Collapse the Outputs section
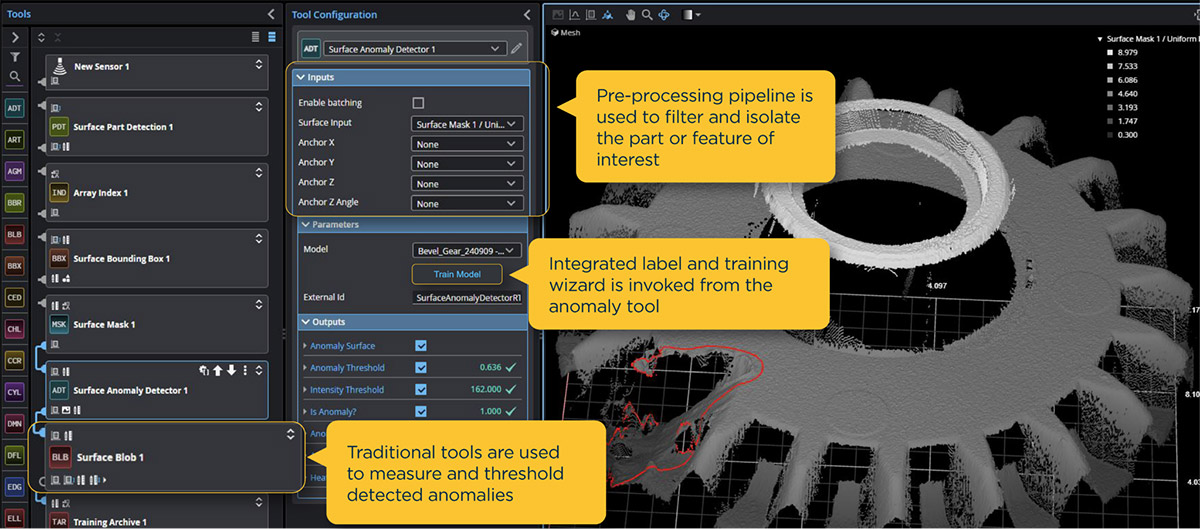This screenshot has width=1200, height=529. coord(306,322)
